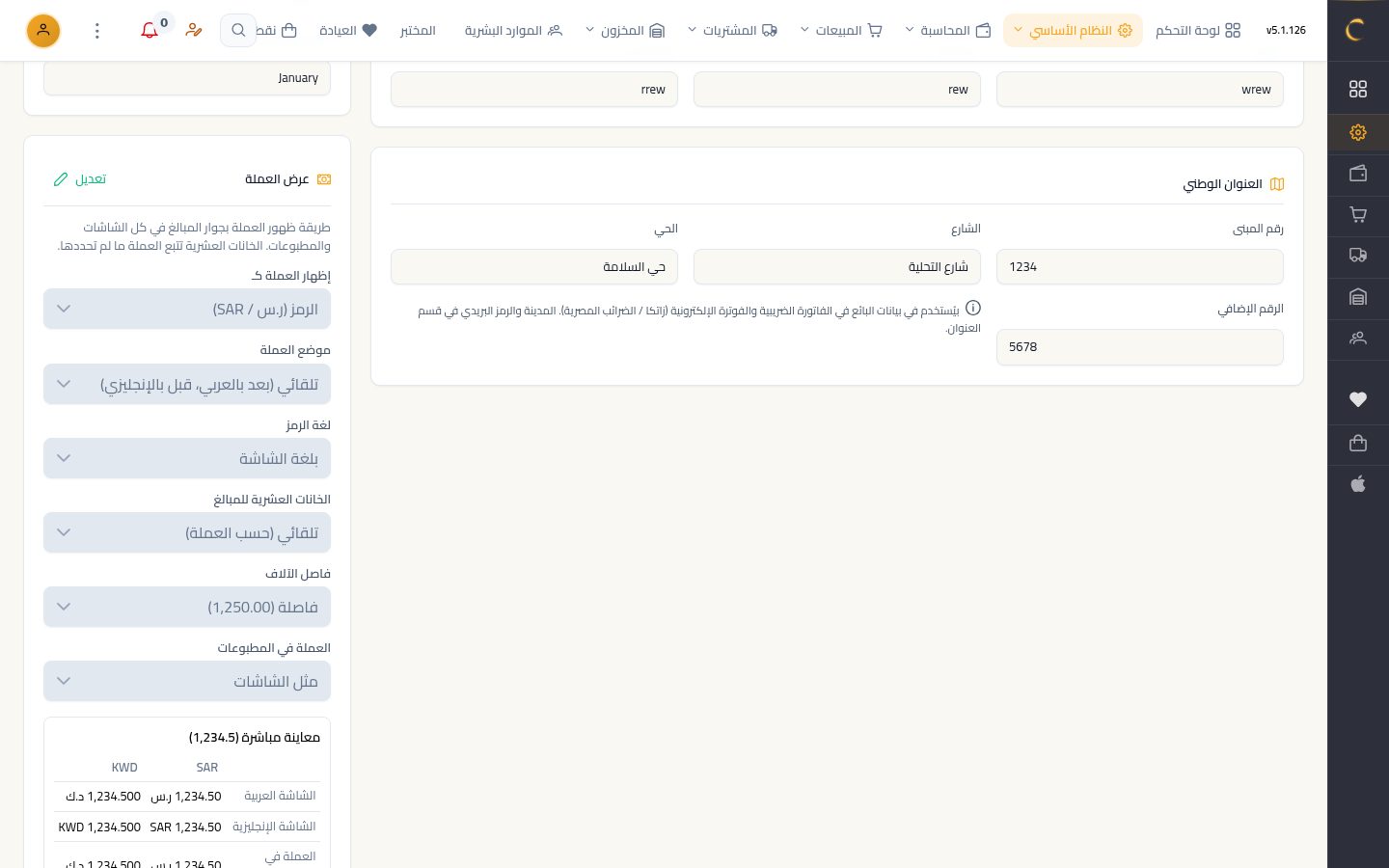Open the shopping cart sales icon in sidebar
1389x868 pixels.
point(1358,215)
